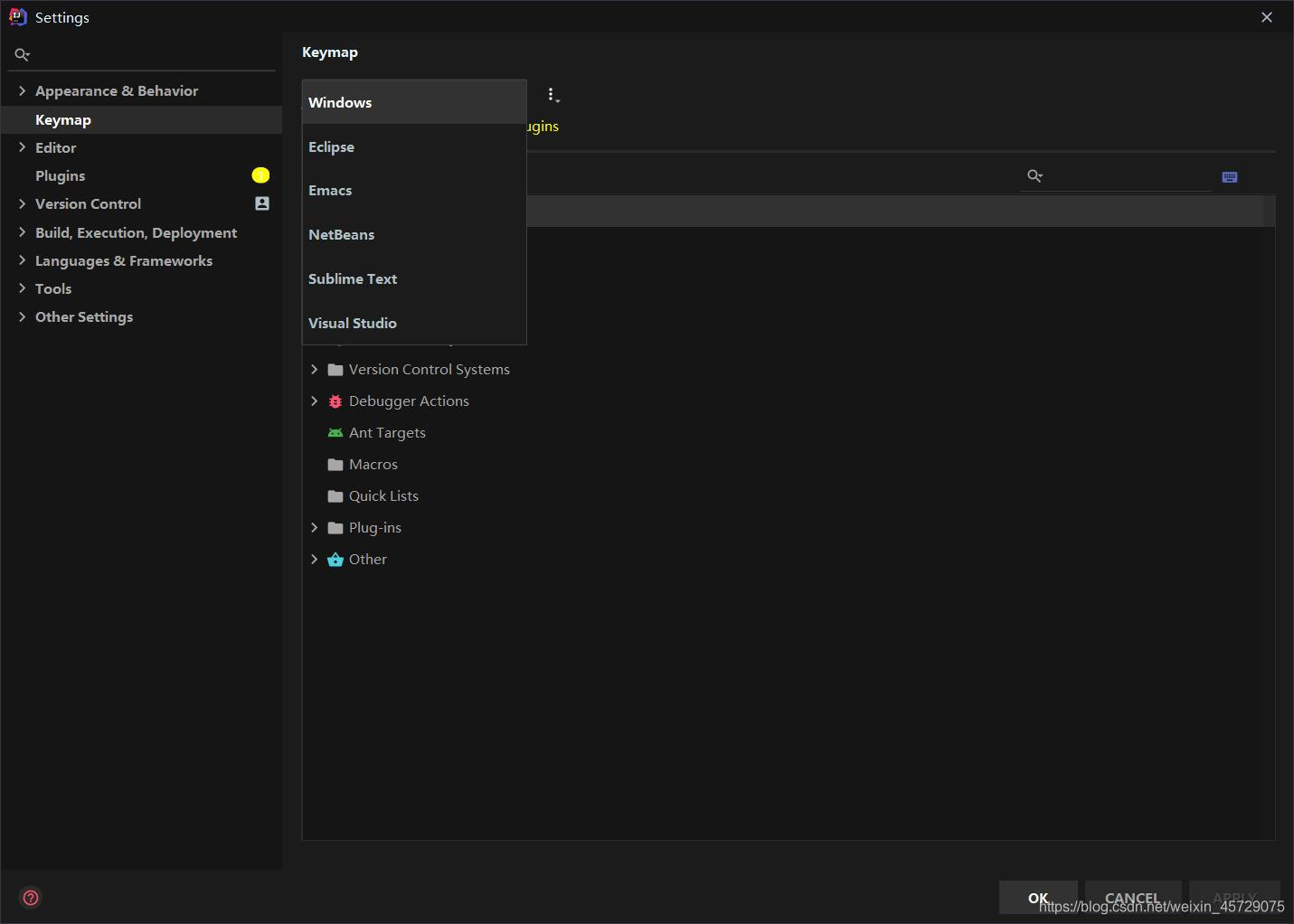Click the Quick Lists folder icon

[335, 496]
